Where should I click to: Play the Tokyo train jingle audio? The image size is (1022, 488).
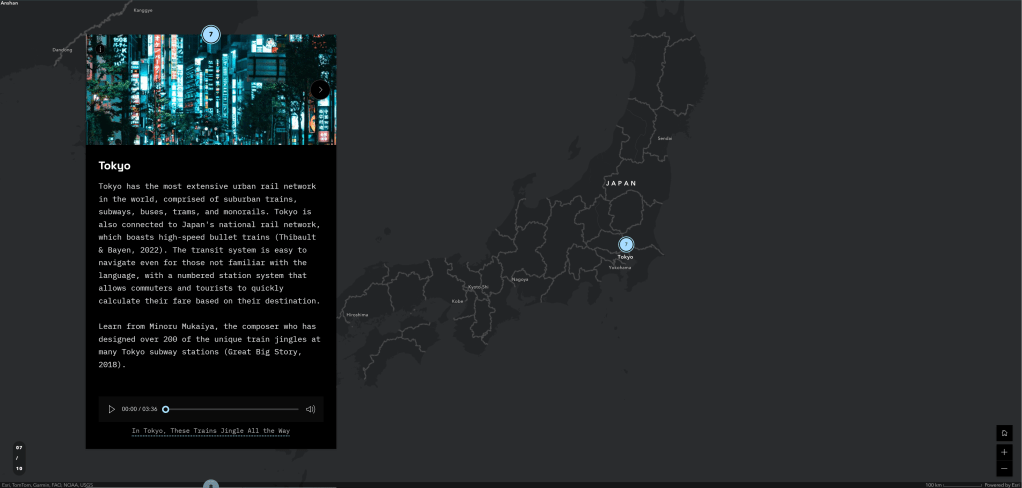(x=112, y=409)
